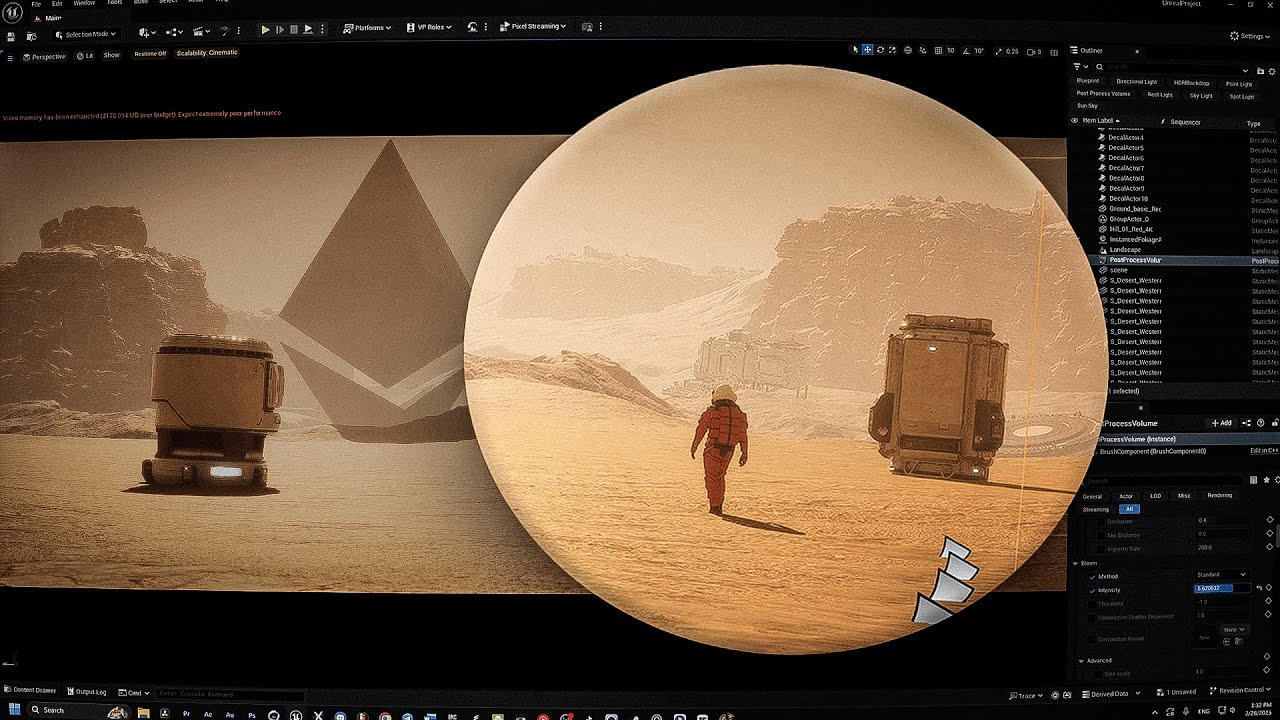Open the Pixel Streaming dropdown
The image size is (1280, 720).
[x=533, y=26]
